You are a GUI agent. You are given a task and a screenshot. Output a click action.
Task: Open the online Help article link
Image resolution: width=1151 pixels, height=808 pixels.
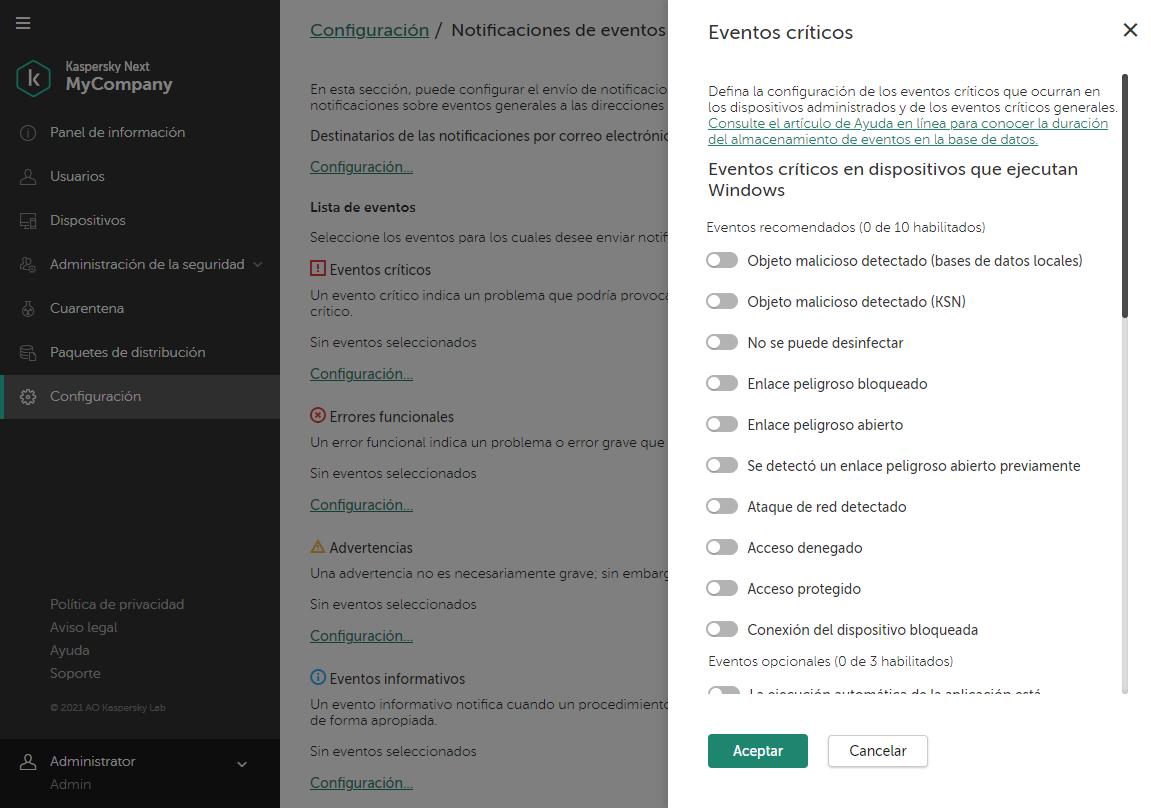908,131
